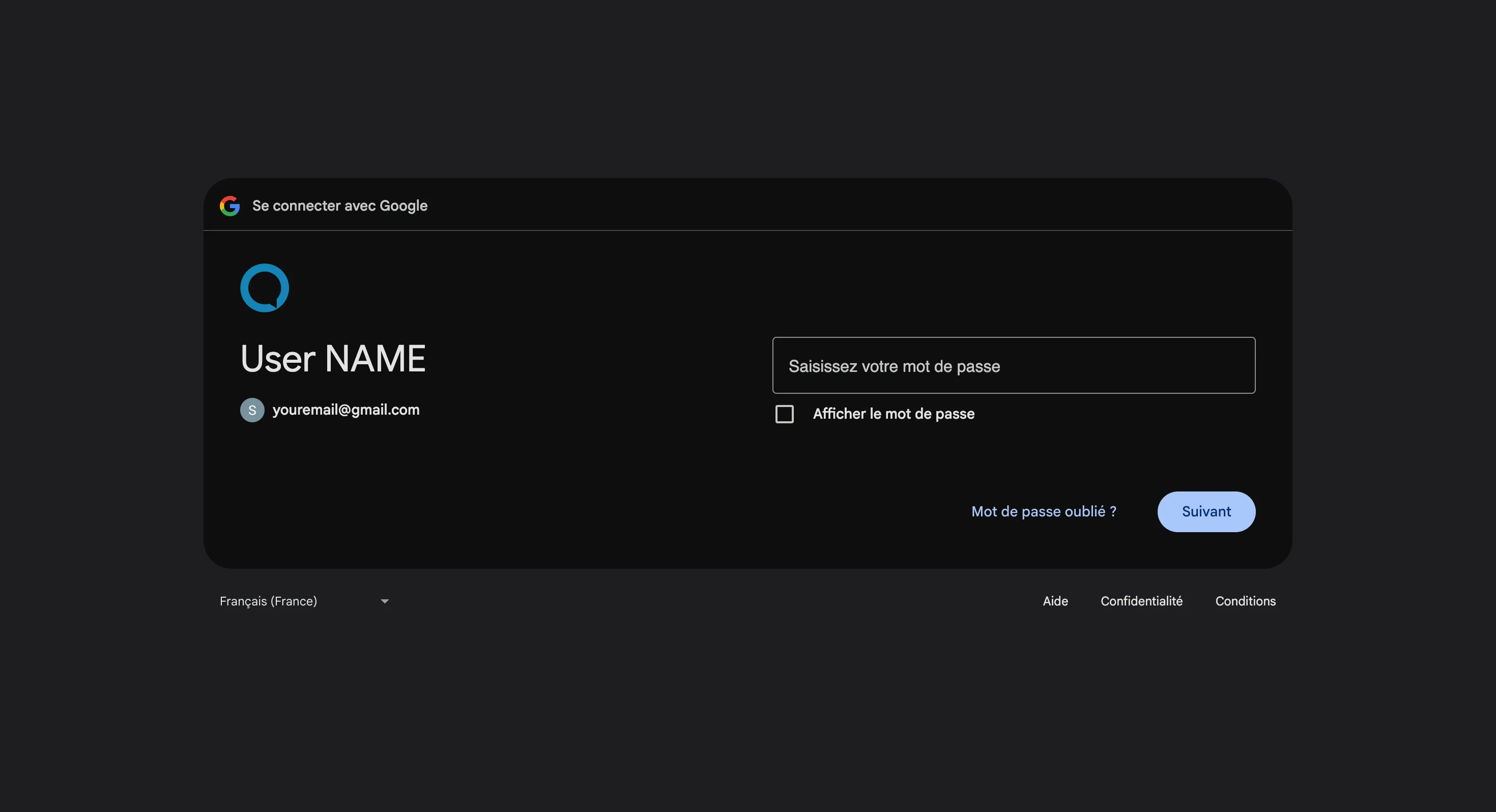Viewport: 1496px width, 812px height.
Task: Click the S avatar next to the email
Action: point(252,410)
